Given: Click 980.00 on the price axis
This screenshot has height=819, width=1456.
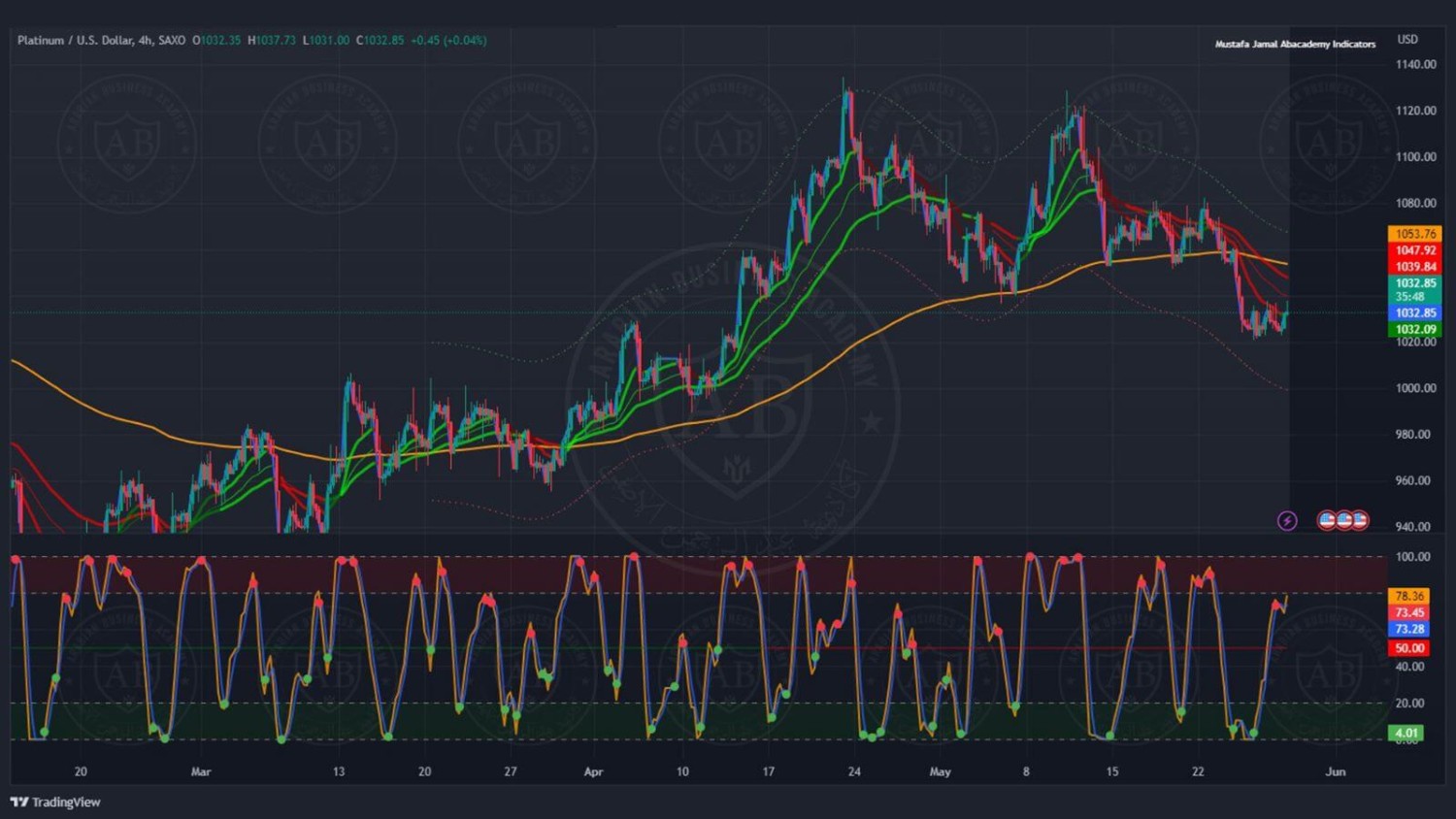Looking at the screenshot, I should 1412,434.
